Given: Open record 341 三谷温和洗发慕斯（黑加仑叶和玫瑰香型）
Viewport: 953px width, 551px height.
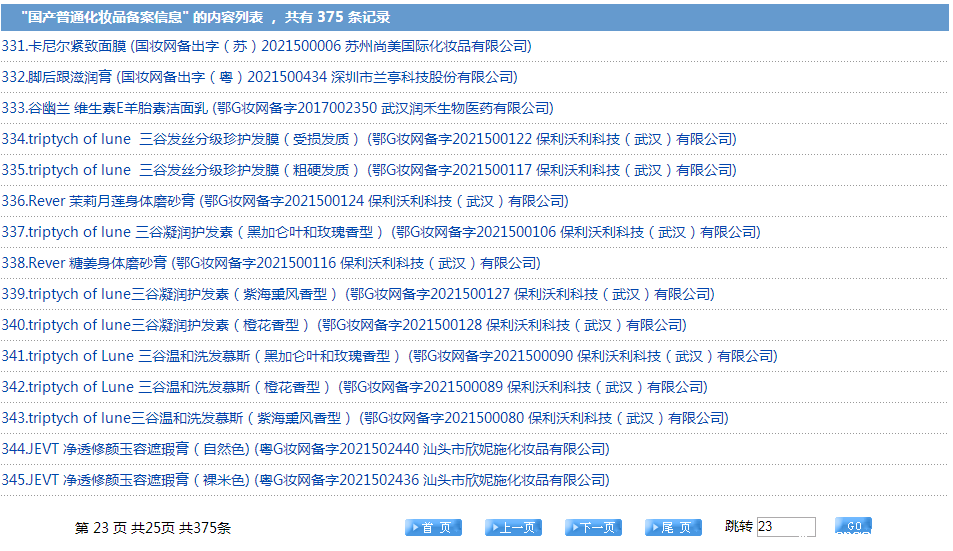Looking at the screenshot, I should coord(390,356).
